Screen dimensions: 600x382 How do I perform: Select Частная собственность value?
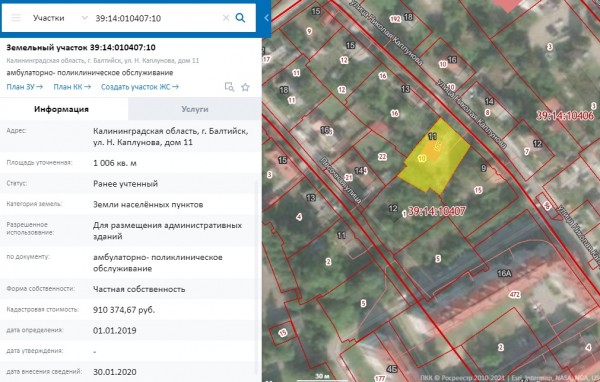pos(139,289)
